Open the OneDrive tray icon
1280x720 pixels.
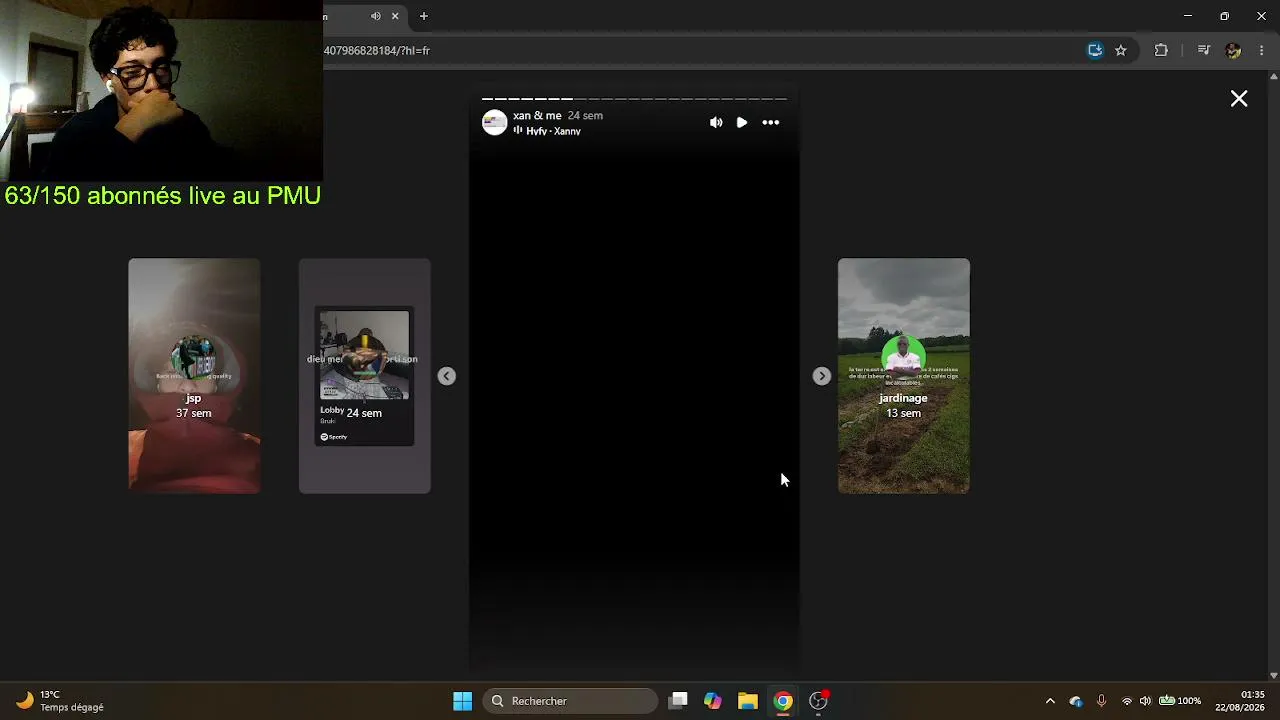coord(1076,701)
